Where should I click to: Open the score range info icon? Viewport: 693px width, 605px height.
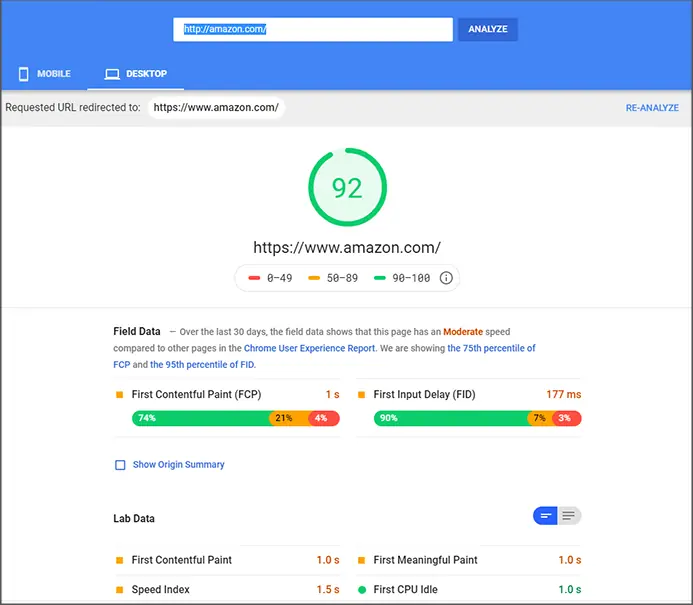click(x=446, y=278)
